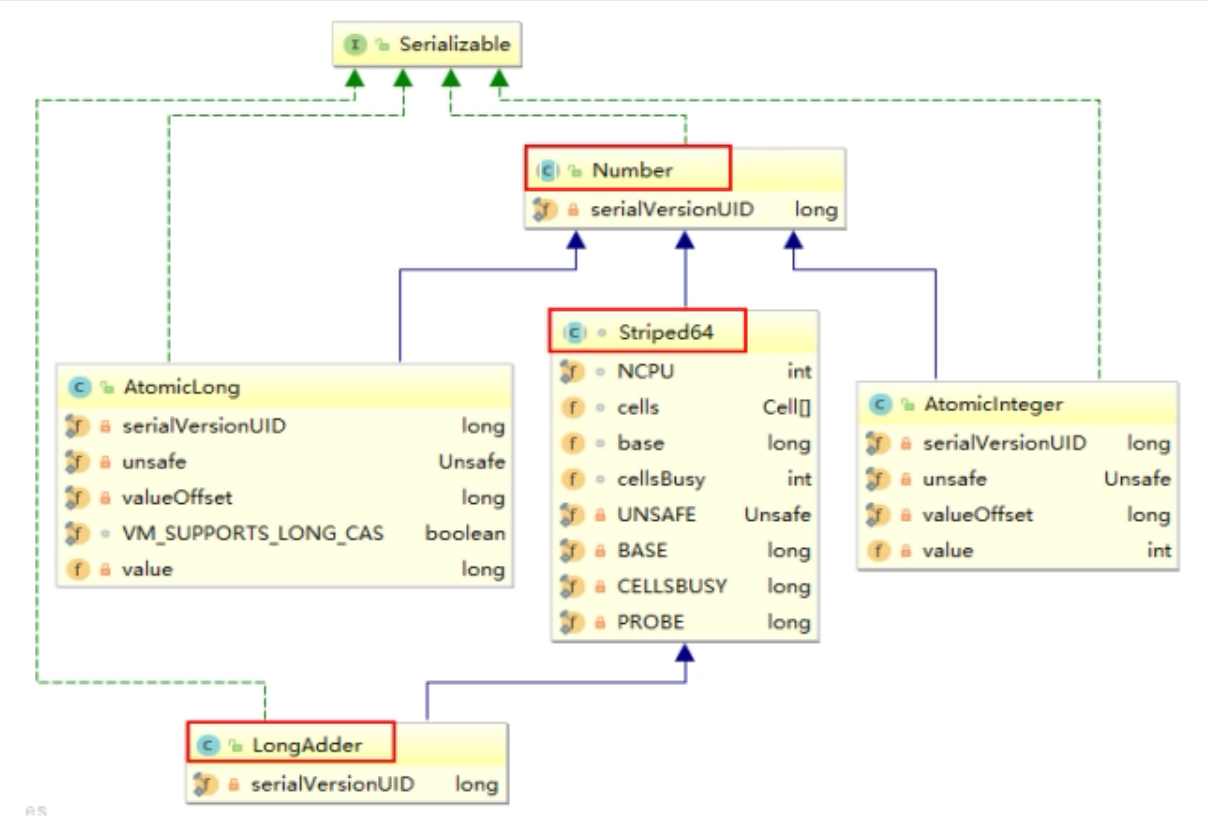Click the AtomicLong class icon
Viewport: 1209px width, 821px height.
(78, 387)
